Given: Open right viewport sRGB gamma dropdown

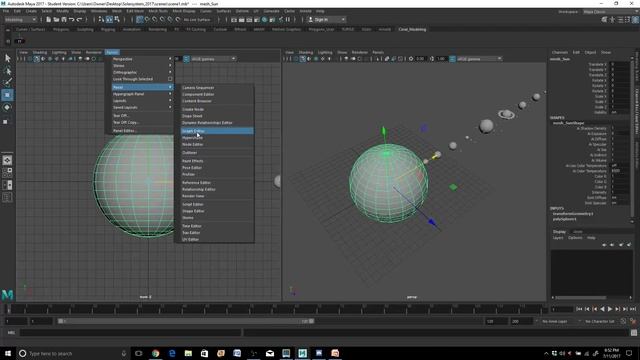Looking at the screenshot, I should point(479,59).
